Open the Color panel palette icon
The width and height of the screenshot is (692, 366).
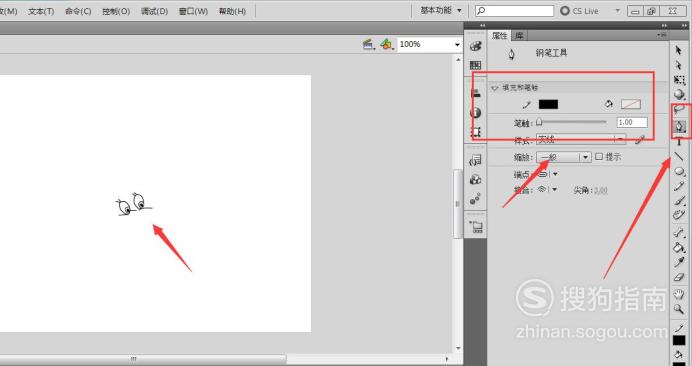pos(475,46)
